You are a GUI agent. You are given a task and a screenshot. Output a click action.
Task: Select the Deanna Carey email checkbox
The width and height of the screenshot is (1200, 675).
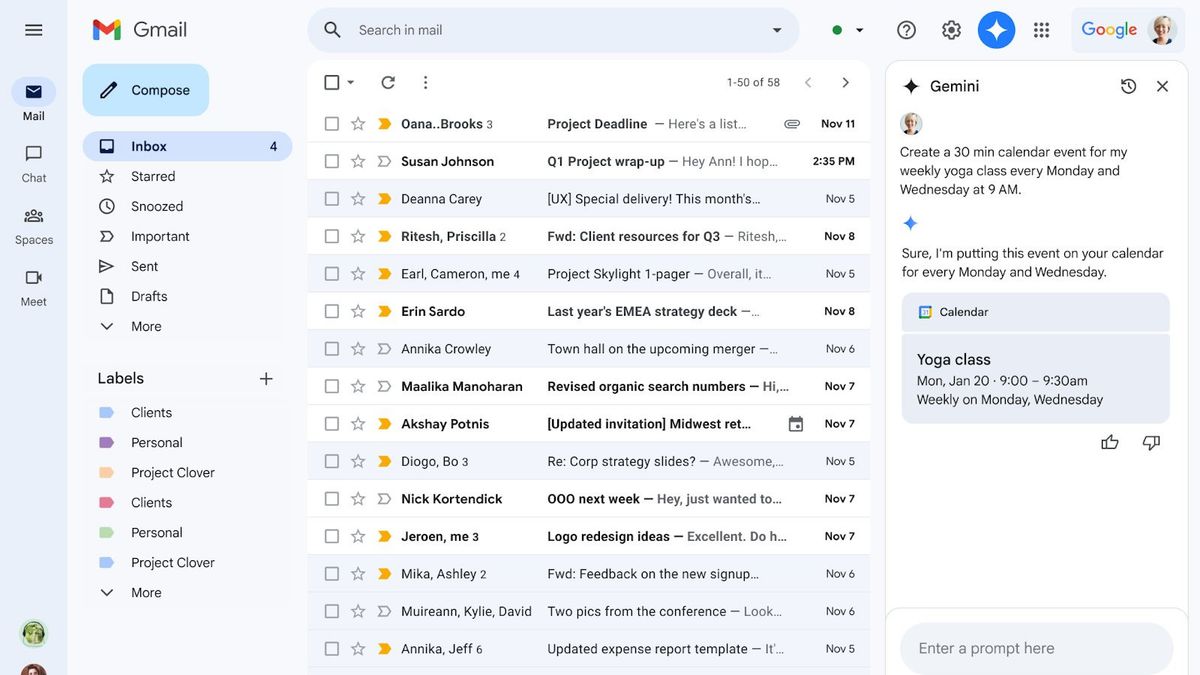(332, 199)
